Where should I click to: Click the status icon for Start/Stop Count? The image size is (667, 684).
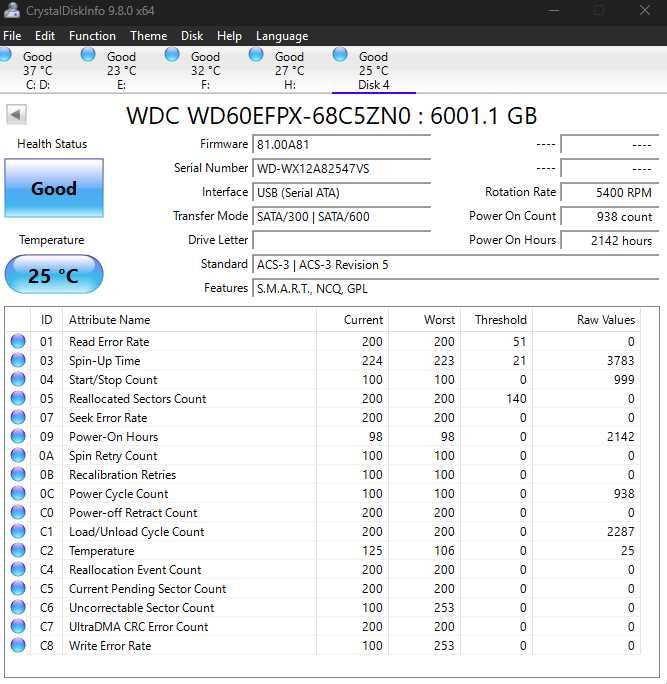coord(18,379)
